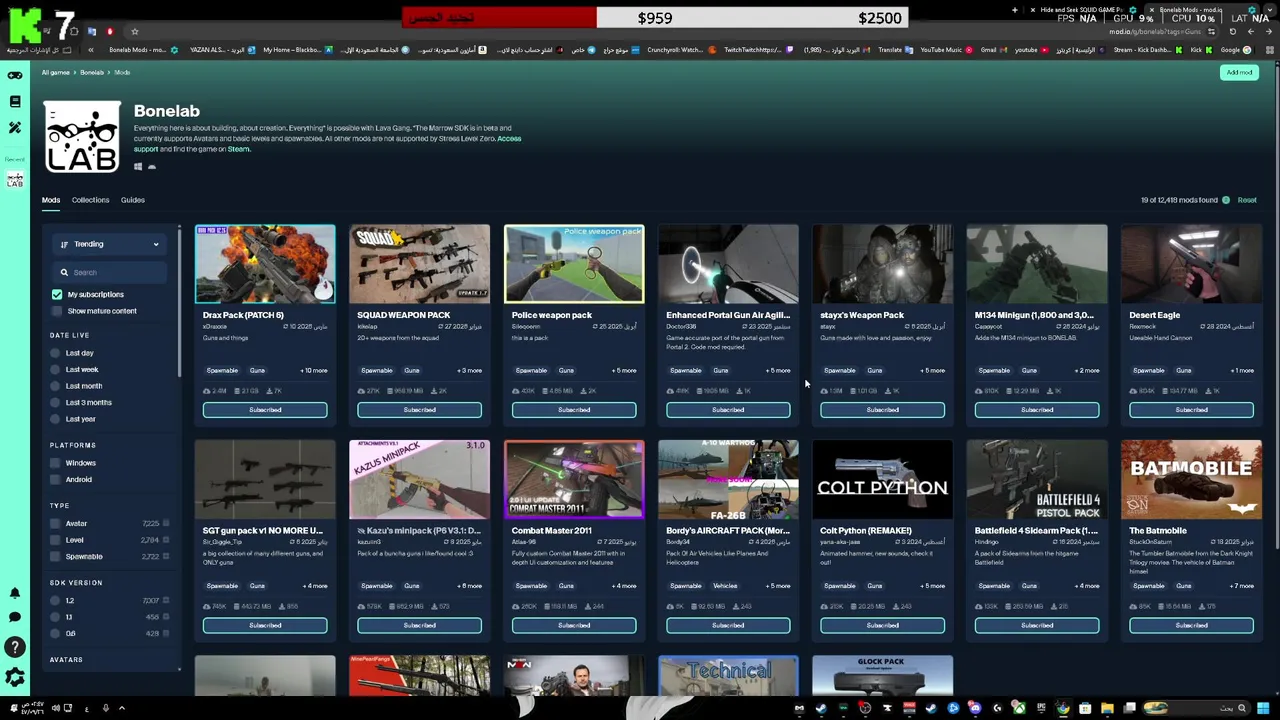
Task: Expand '+10 more' tags on Drax Pack
Action: point(314,370)
